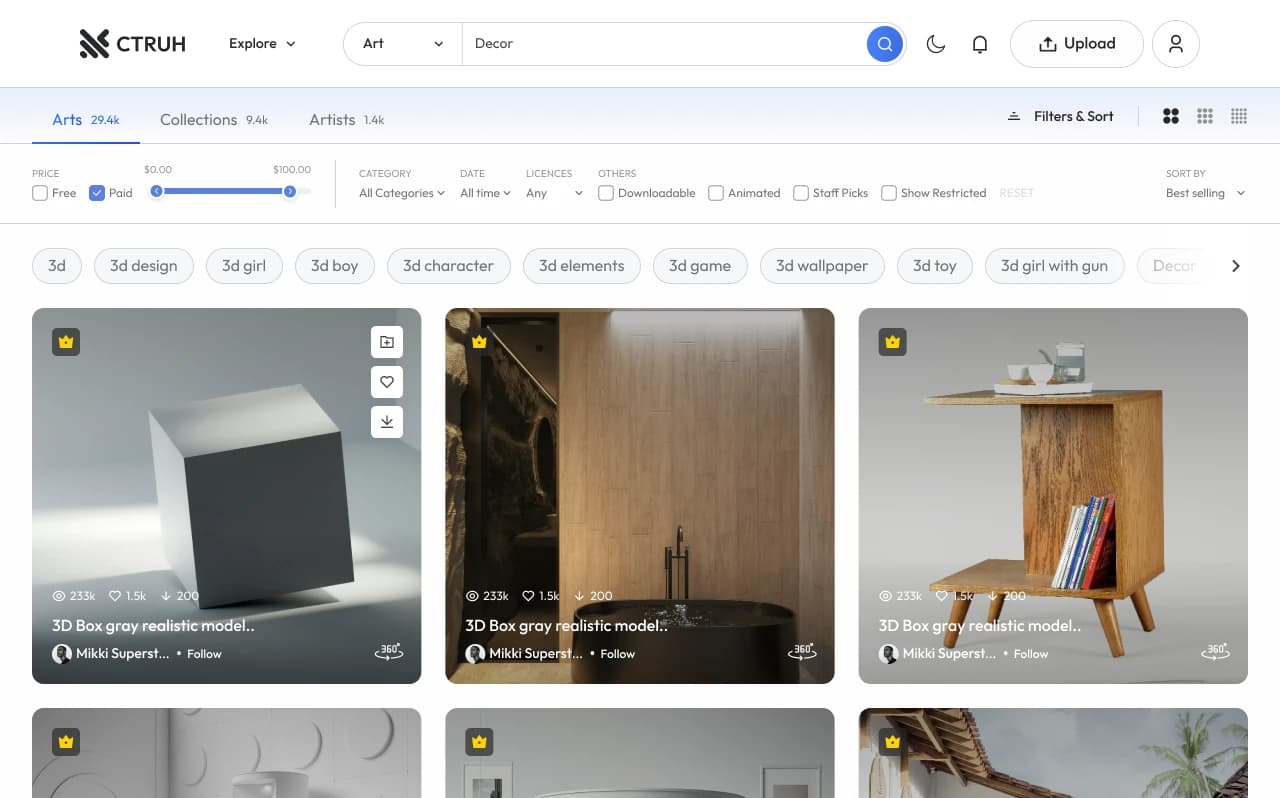Open the Licences Any dropdown
The image size is (1280, 798).
[x=554, y=193]
